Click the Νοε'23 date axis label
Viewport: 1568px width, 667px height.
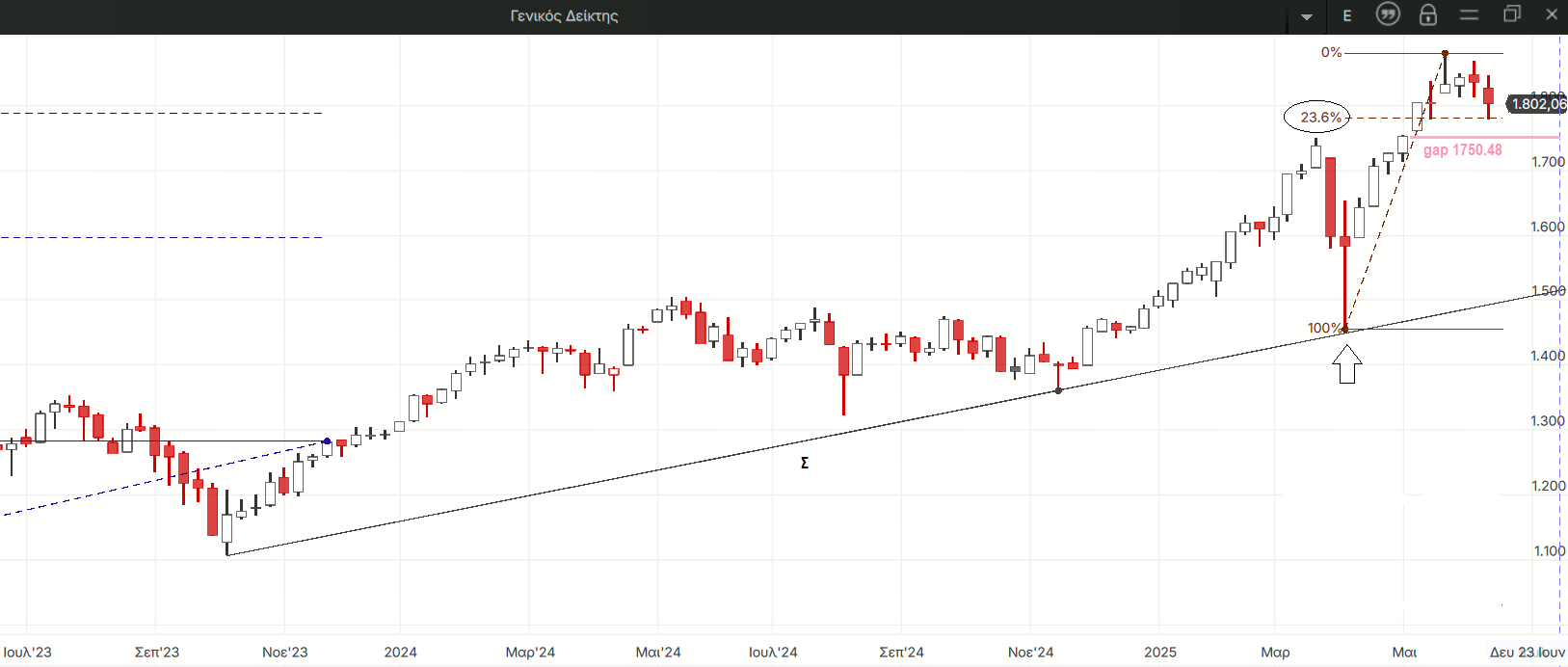(x=285, y=652)
